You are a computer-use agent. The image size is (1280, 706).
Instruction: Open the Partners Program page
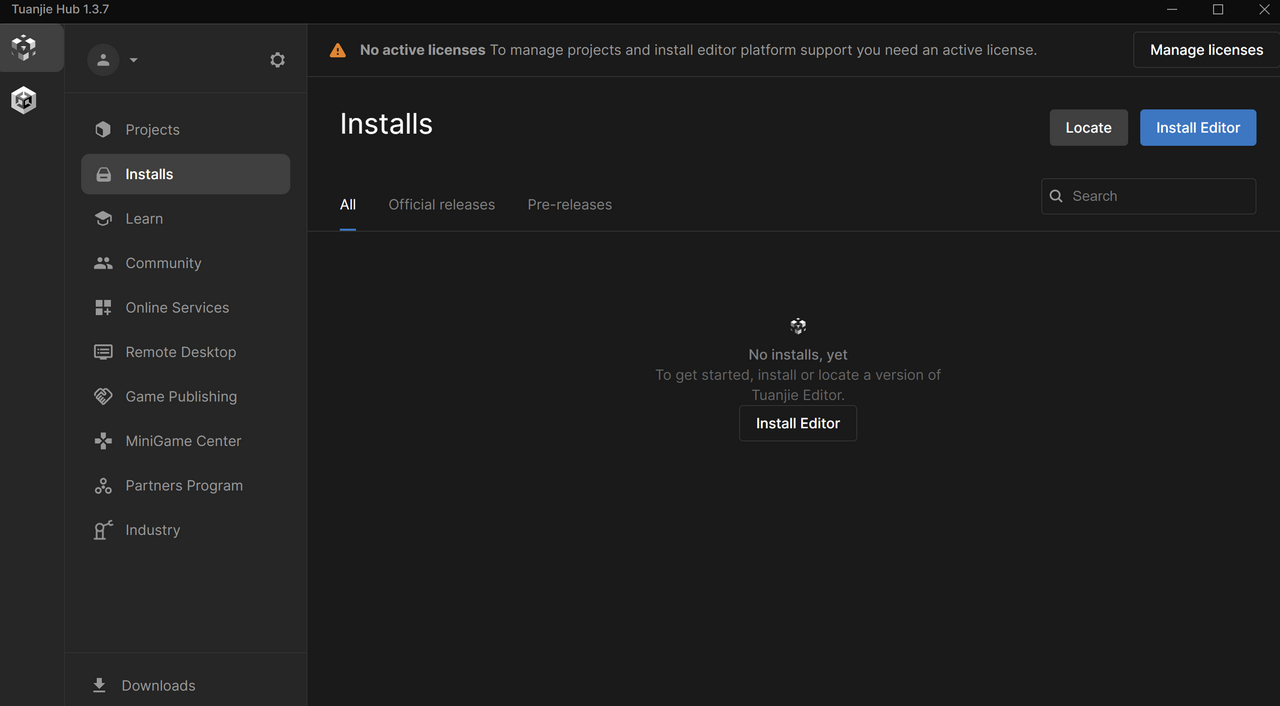184,486
